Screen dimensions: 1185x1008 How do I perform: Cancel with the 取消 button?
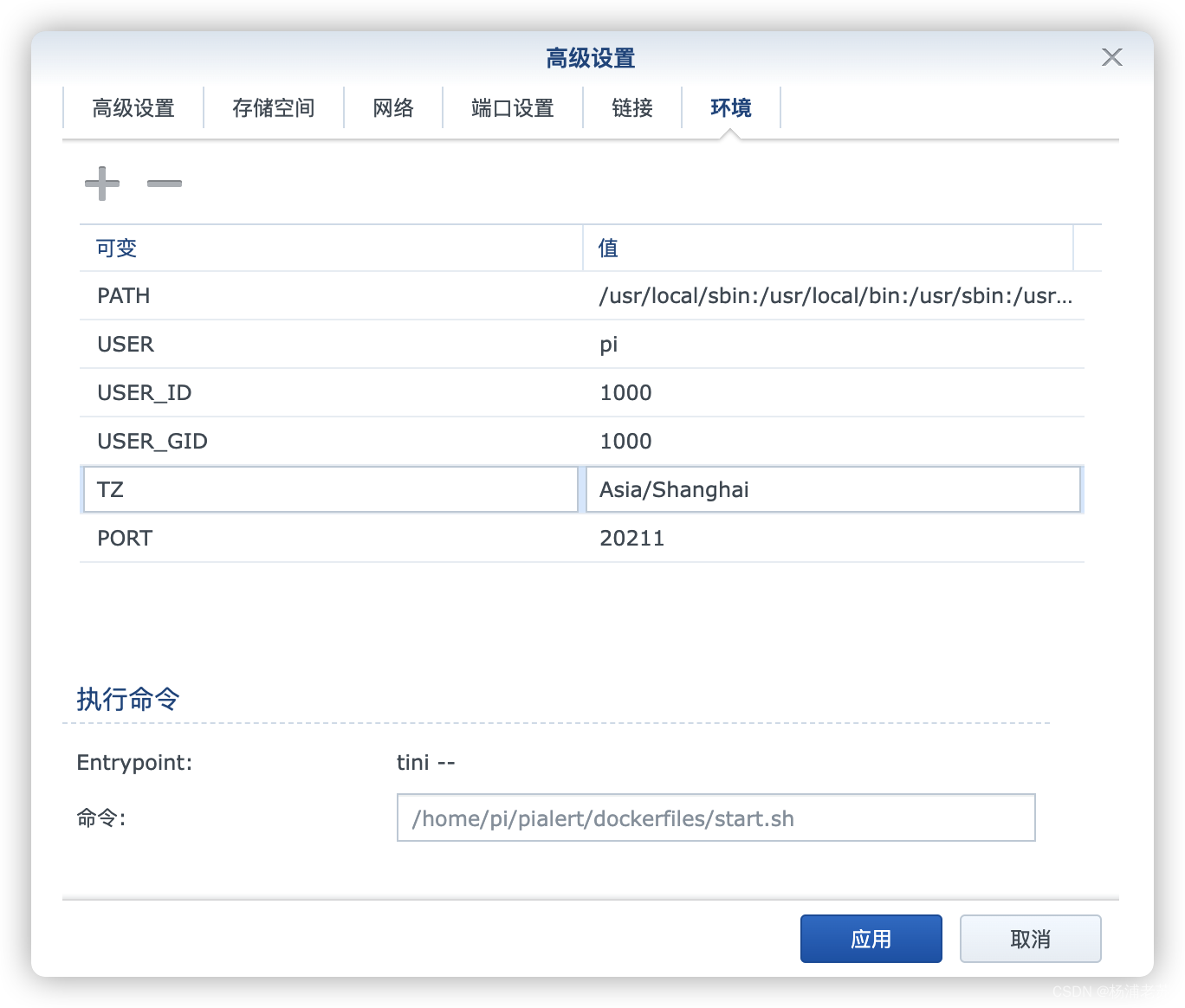[x=1030, y=939]
